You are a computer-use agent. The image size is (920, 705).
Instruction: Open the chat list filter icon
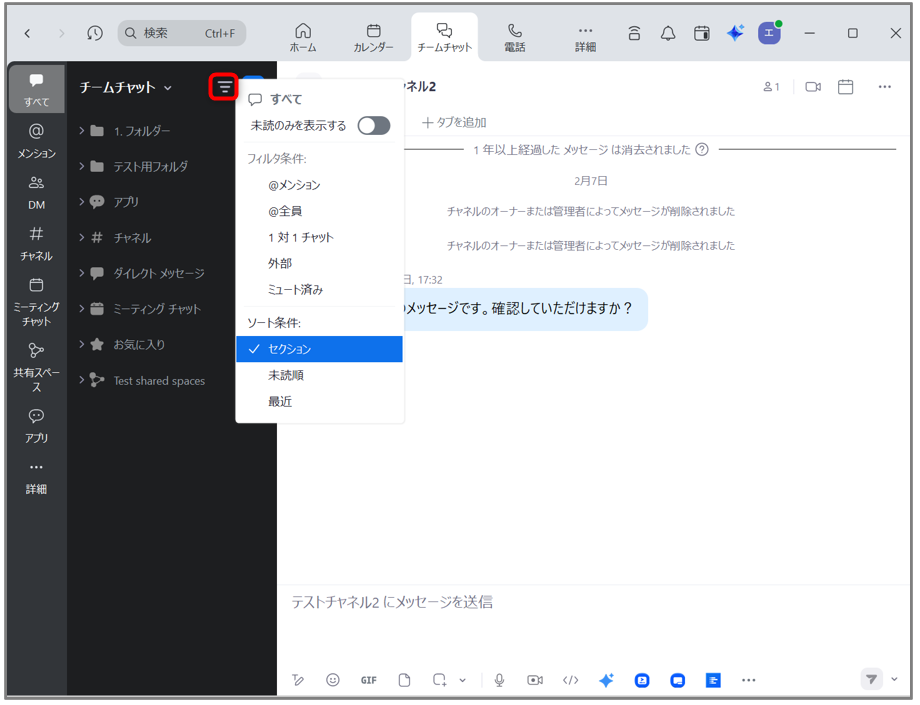click(x=224, y=87)
